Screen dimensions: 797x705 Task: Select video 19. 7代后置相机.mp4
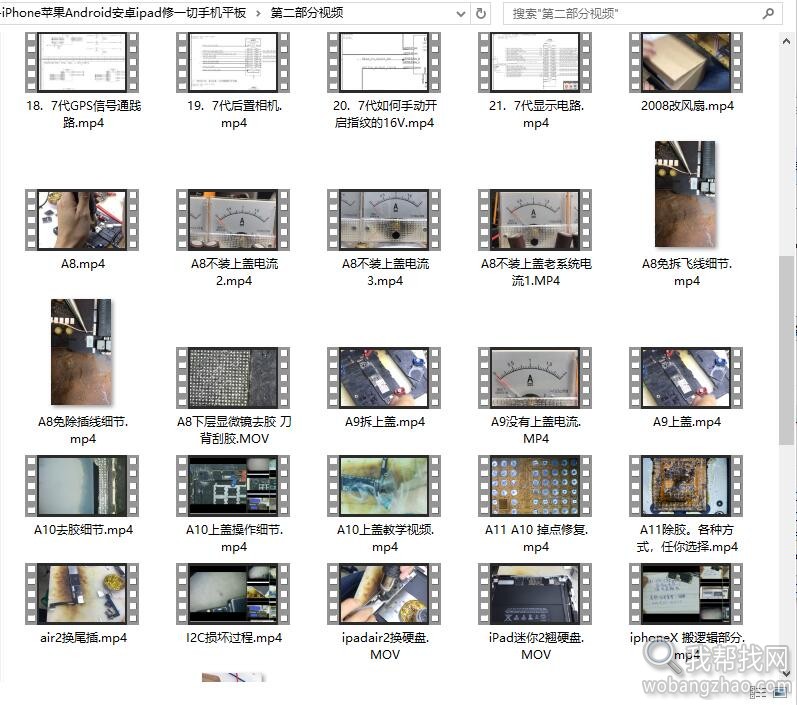click(233, 62)
